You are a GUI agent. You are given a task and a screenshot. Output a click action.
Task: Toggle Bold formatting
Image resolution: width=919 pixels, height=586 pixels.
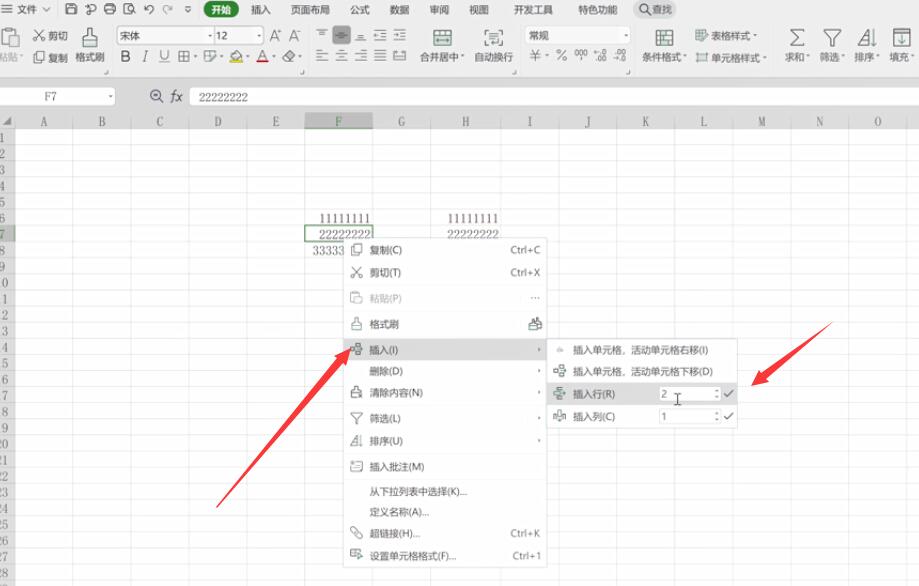(x=125, y=56)
